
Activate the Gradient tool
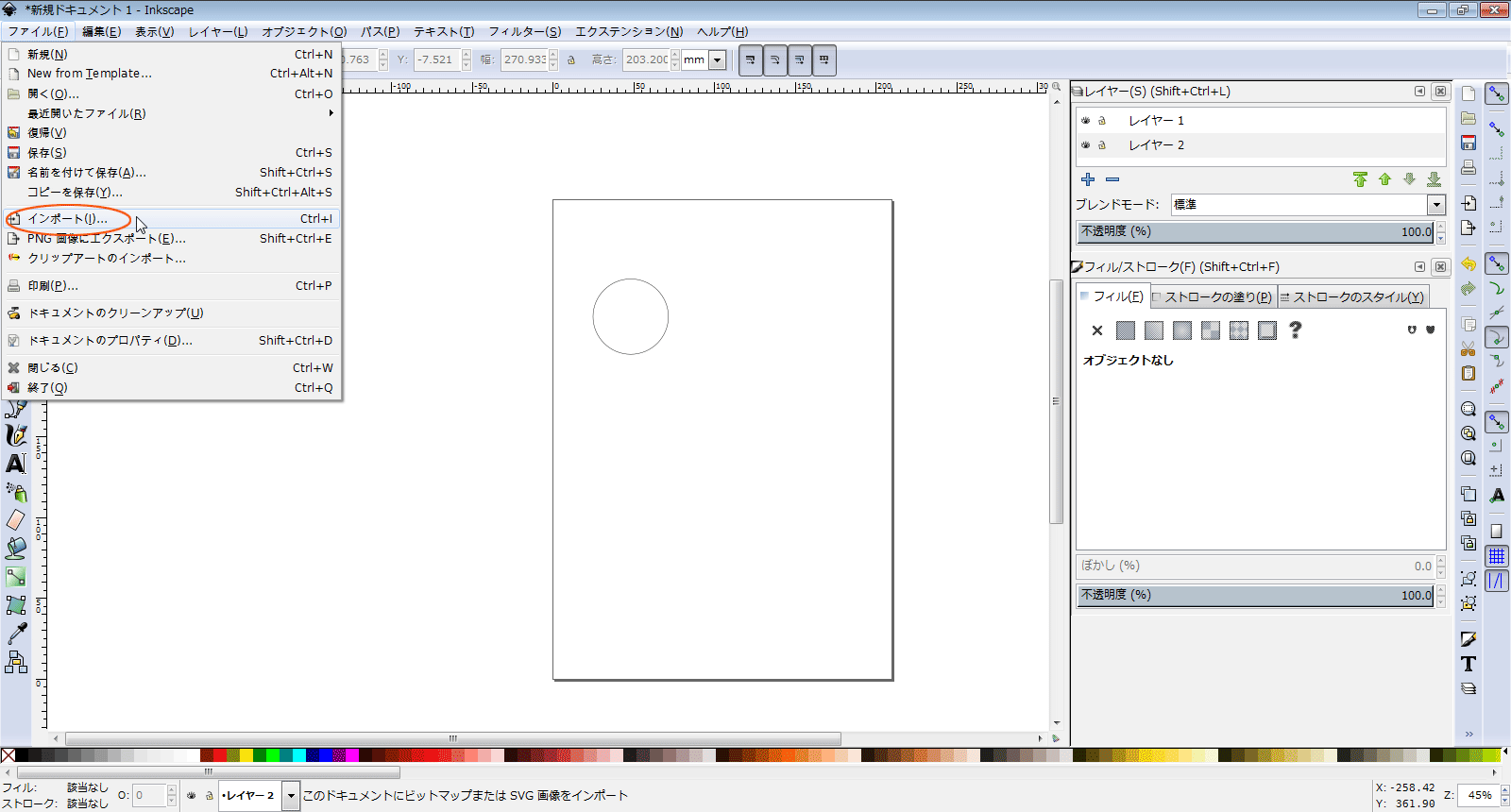16,577
